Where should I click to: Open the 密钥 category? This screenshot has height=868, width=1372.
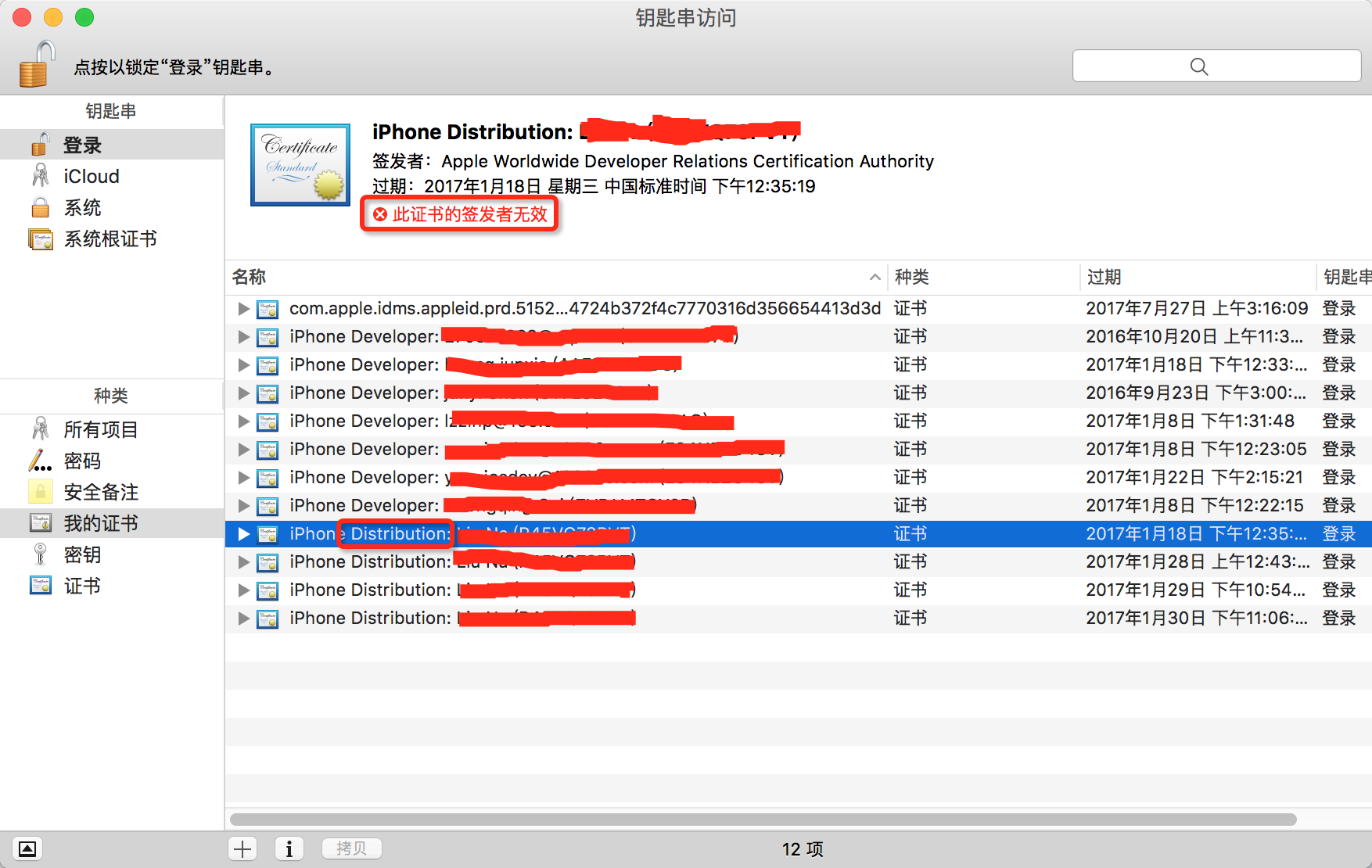(112, 554)
